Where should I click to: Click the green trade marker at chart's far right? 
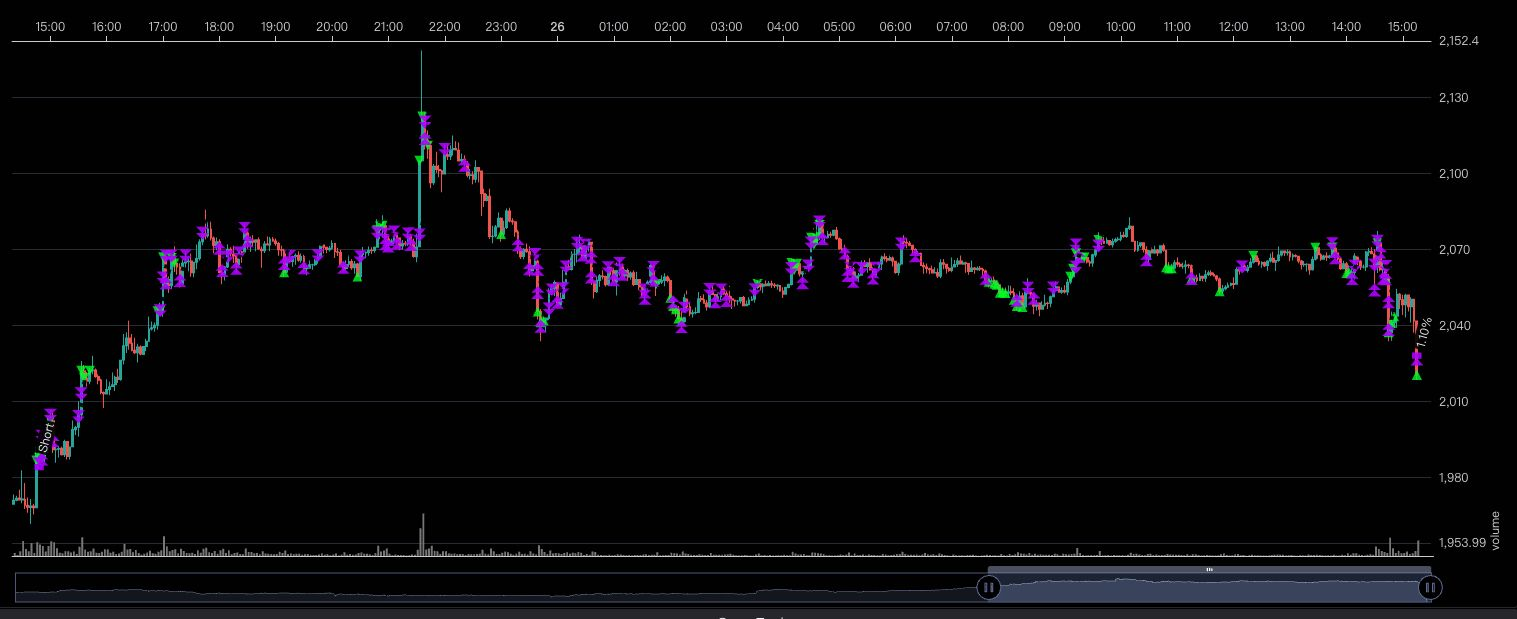point(1417,375)
